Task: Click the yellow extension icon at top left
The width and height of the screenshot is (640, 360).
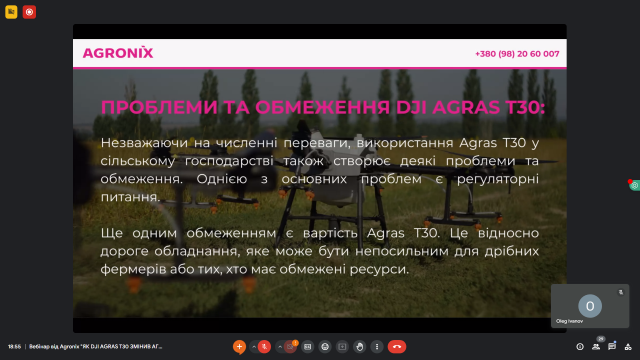Action: [x=11, y=12]
